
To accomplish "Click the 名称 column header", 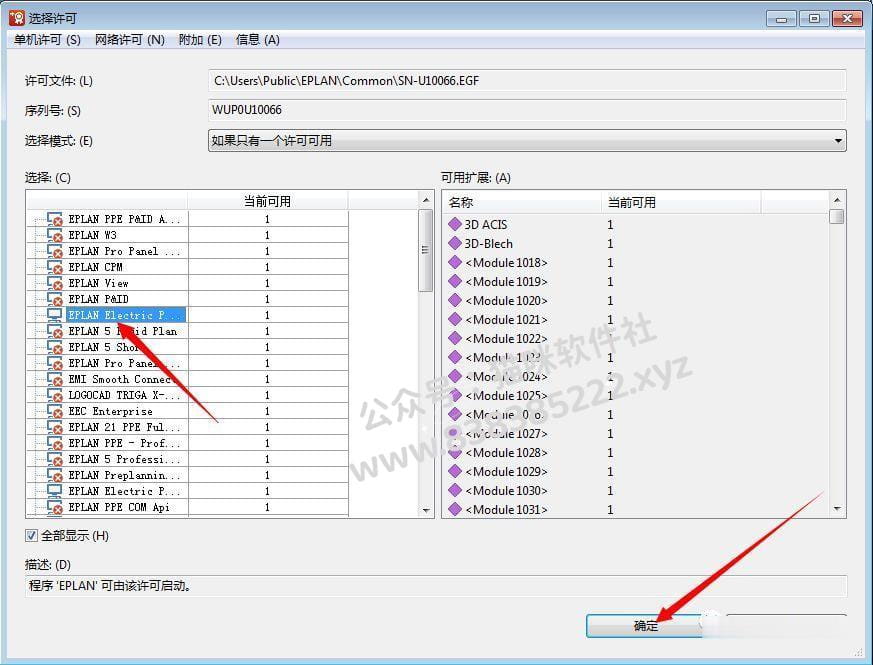I will click(522, 202).
